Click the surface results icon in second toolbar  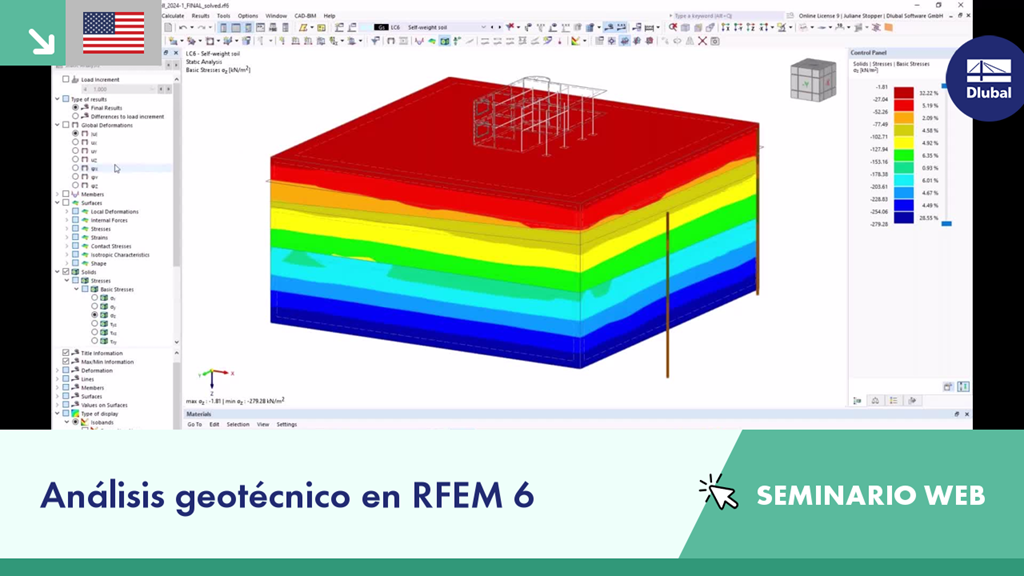432,41
